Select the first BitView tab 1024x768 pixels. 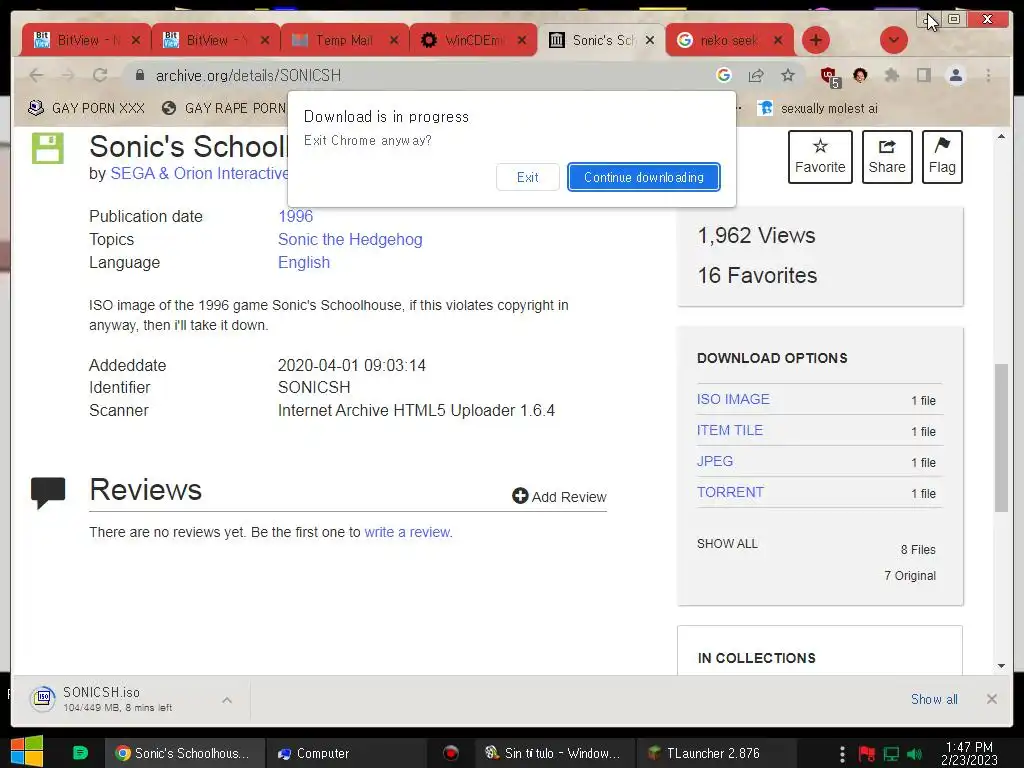(85, 40)
